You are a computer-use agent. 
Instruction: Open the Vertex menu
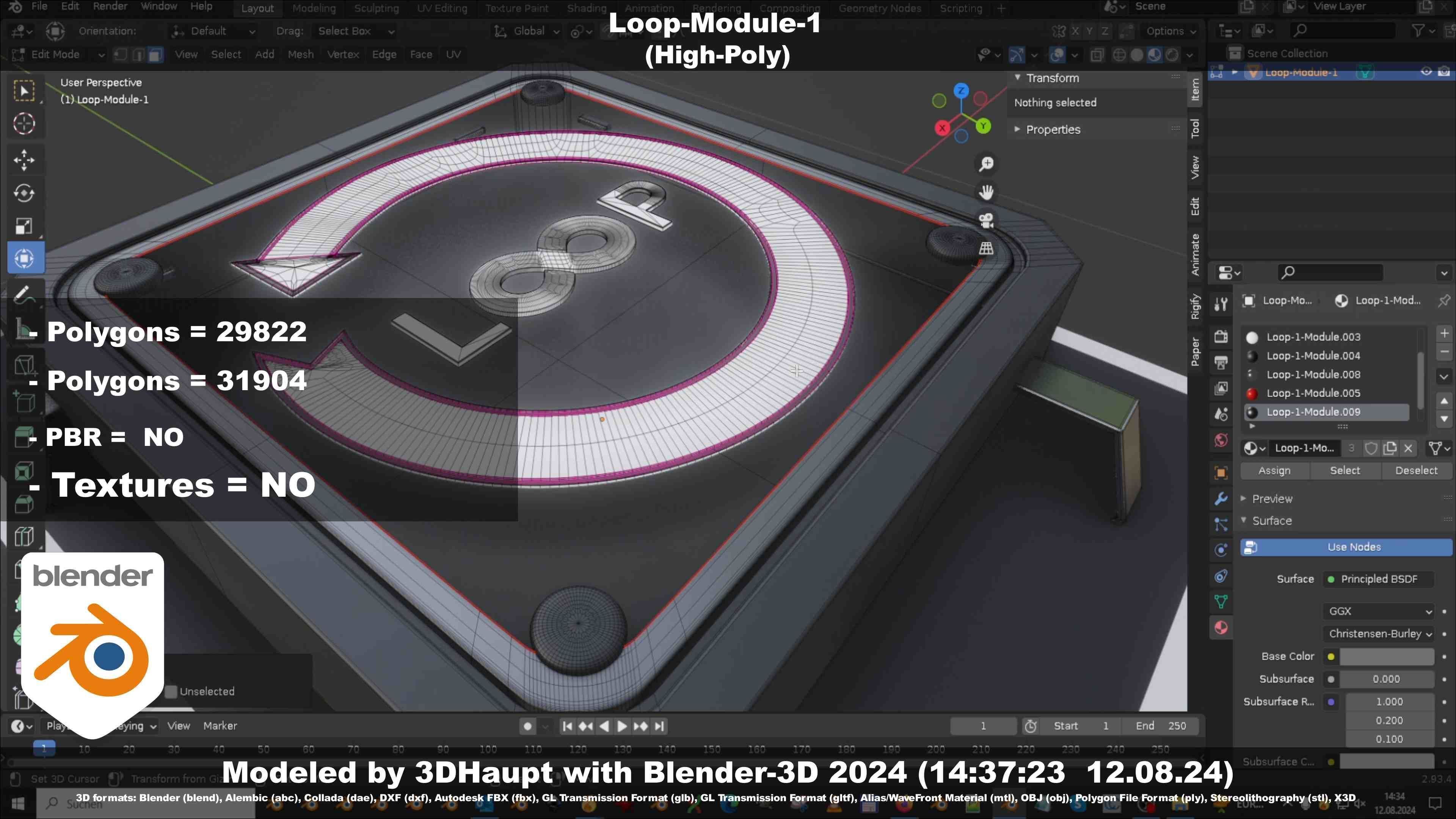342,54
